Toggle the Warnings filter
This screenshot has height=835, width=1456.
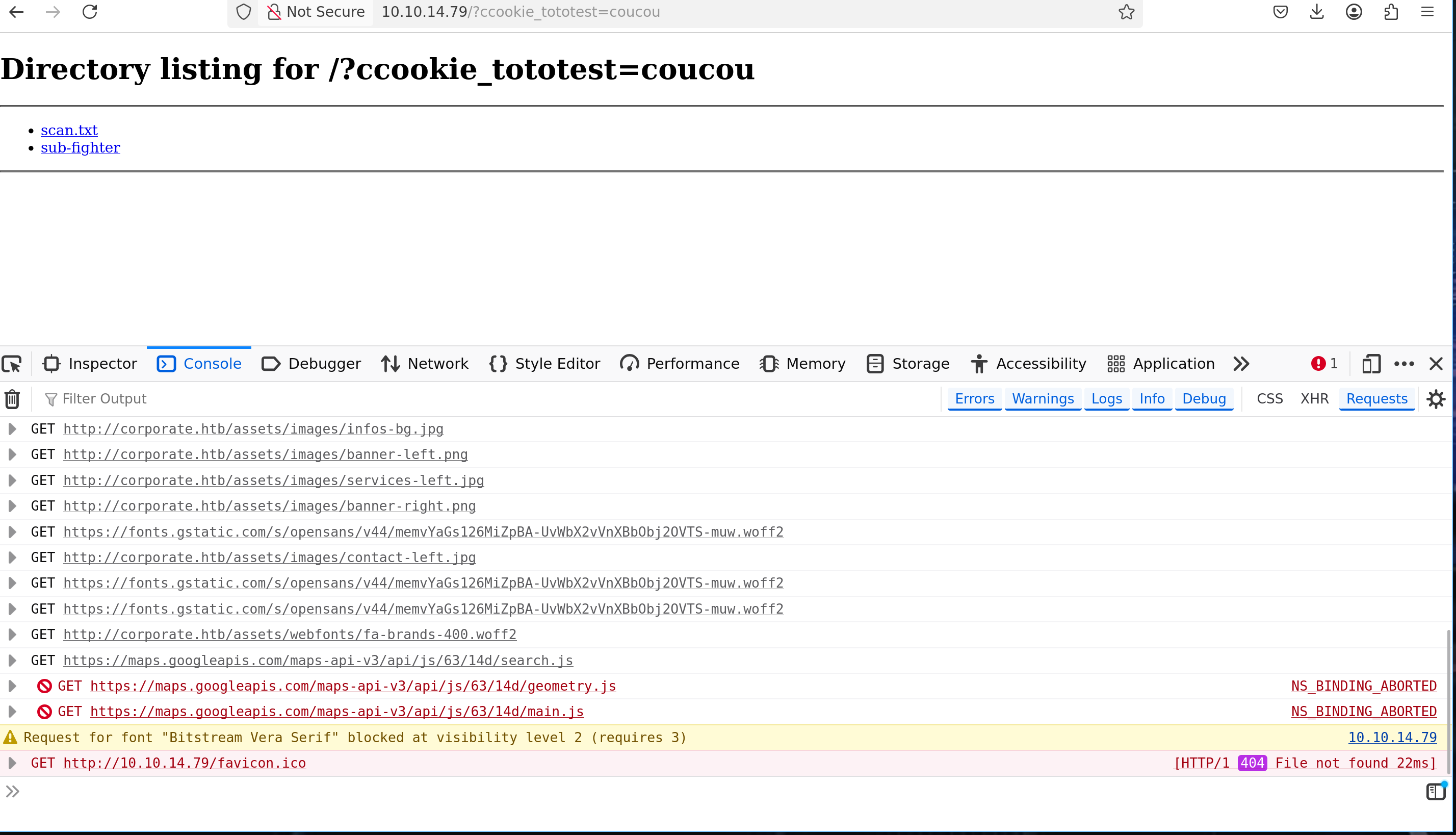pyautogui.click(x=1042, y=399)
